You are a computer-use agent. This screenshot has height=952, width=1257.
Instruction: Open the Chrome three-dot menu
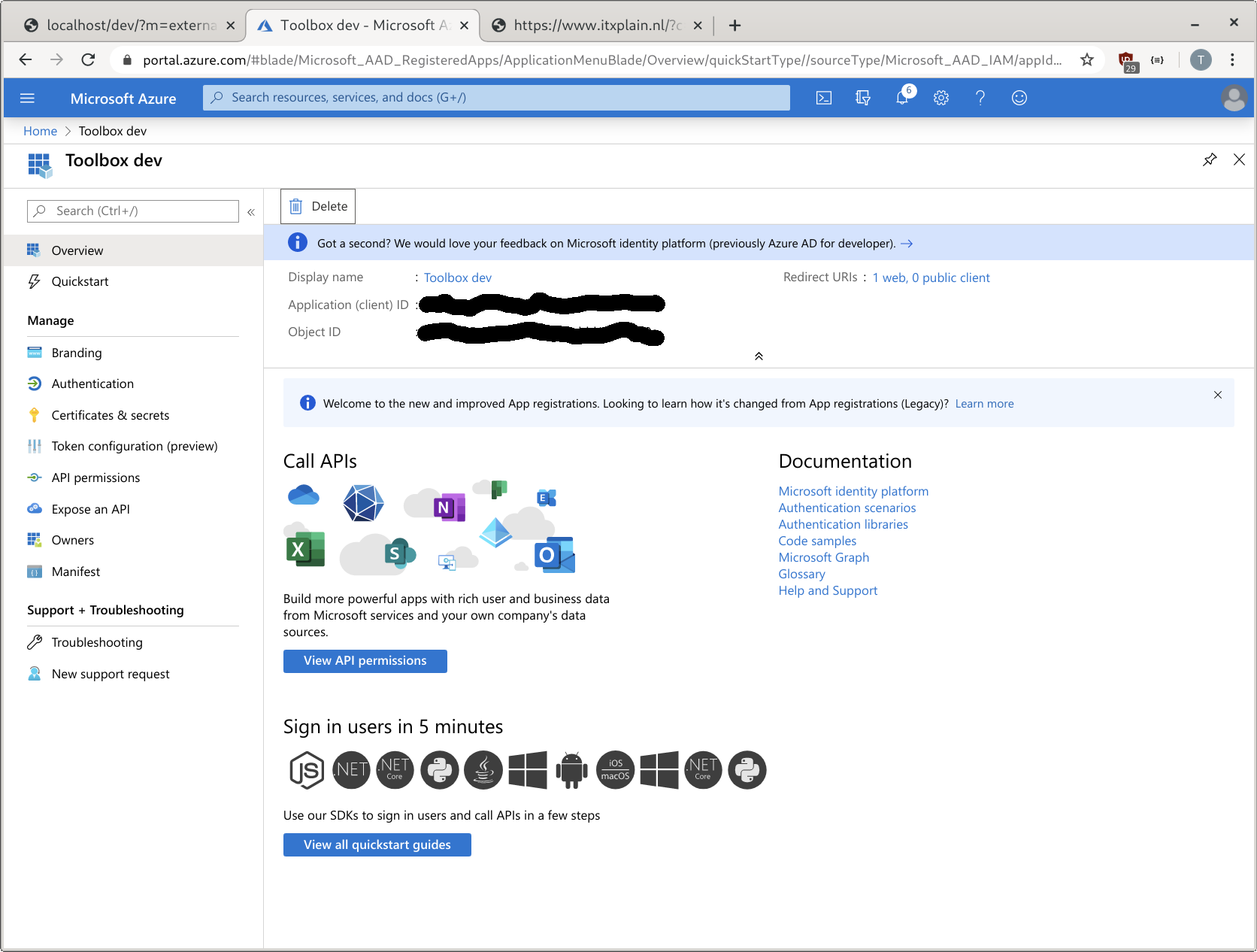point(1232,59)
